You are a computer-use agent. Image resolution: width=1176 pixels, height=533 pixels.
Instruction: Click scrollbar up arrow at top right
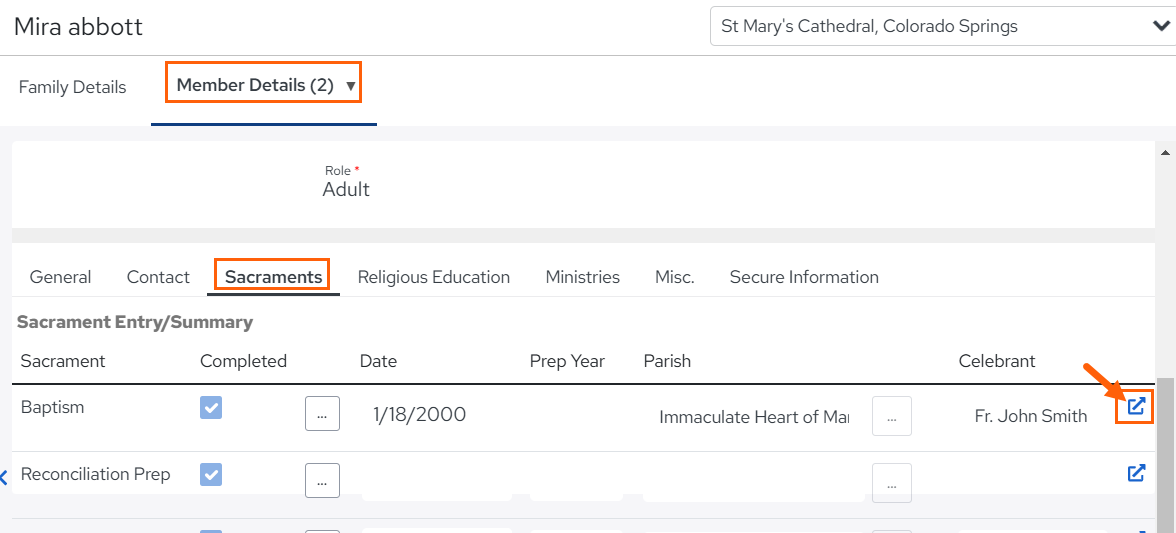coord(1166,153)
